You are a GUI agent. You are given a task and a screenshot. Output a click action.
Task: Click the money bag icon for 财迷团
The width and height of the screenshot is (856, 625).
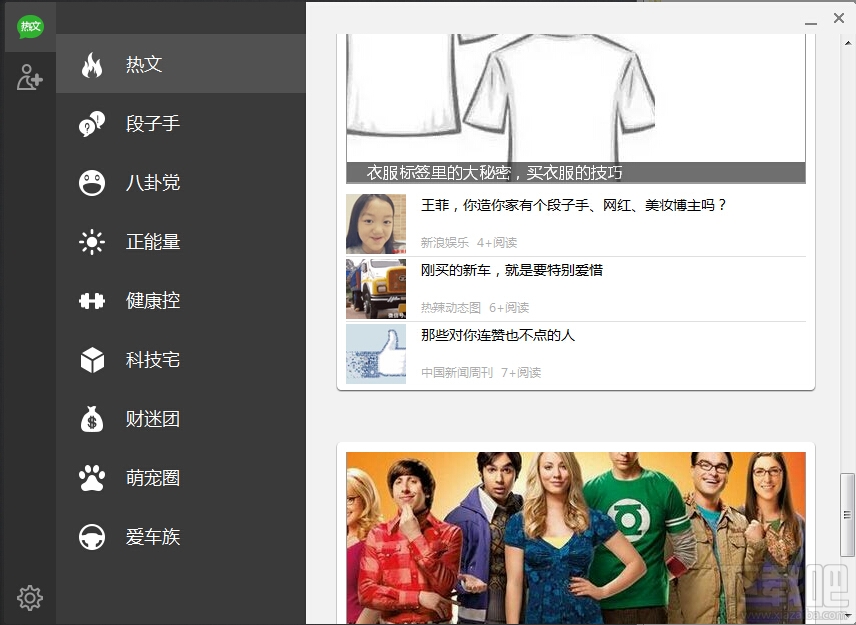pyautogui.click(x=92, y=419)
